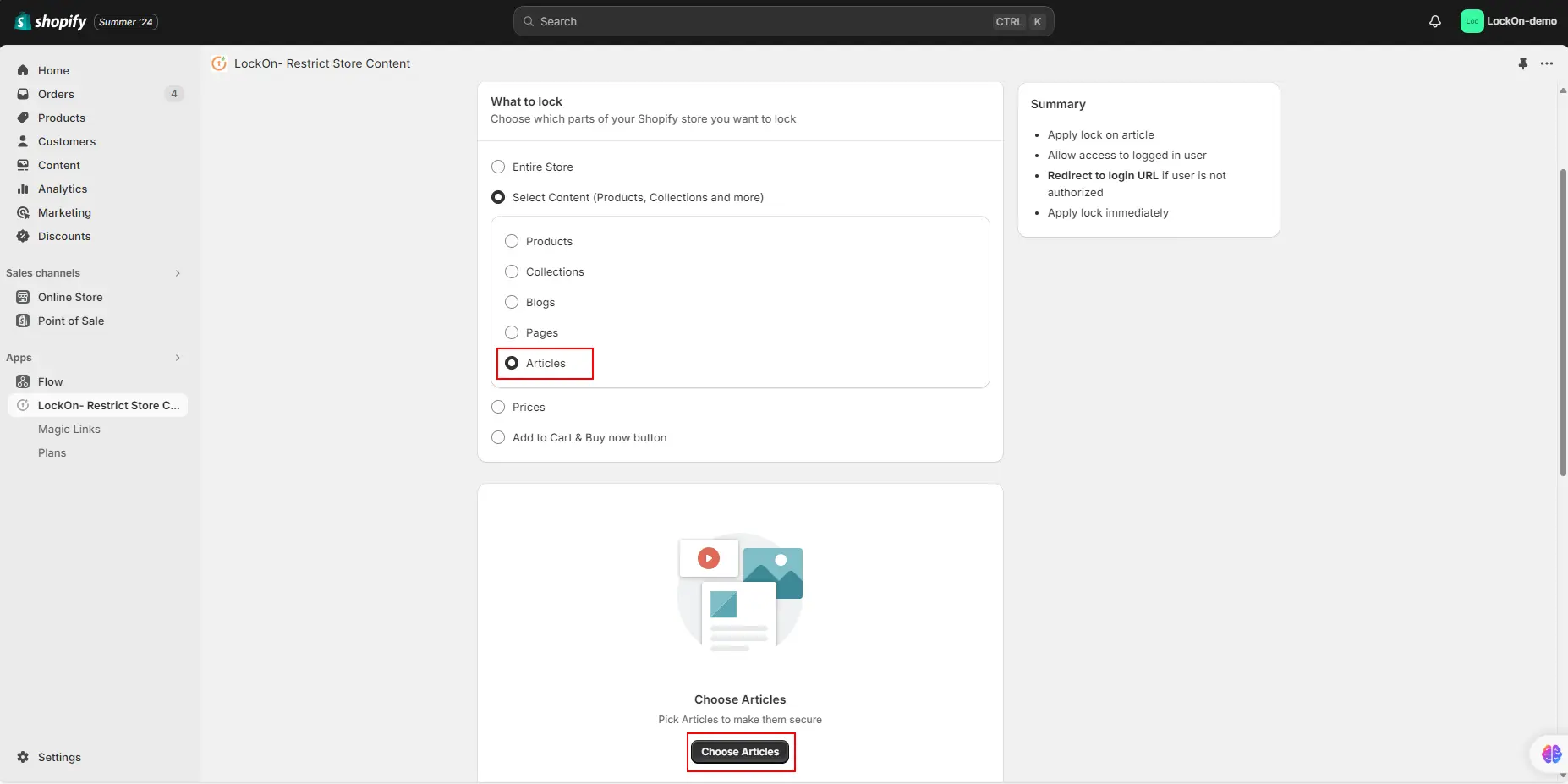Viewport: 1568px width, 784px height.
Task: Open Magic Links sub-item
Action: (x=69, y=429)
